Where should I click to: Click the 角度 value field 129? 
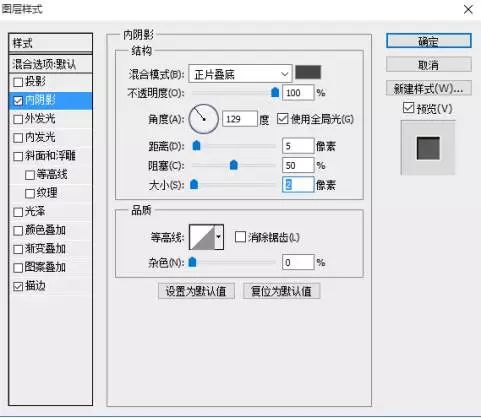(x=240, y=119)
